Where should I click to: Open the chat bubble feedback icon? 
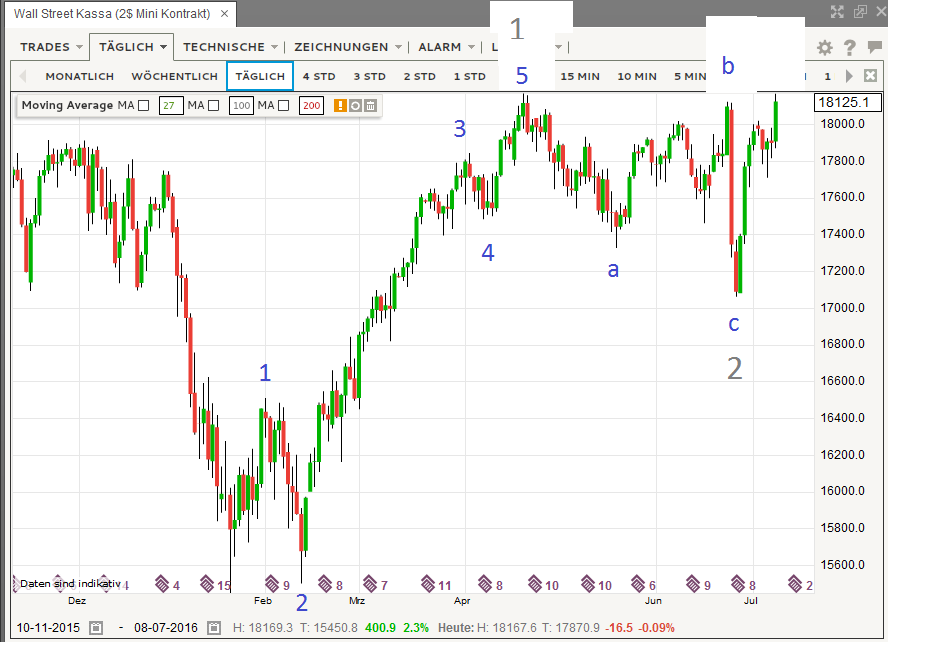874,47
